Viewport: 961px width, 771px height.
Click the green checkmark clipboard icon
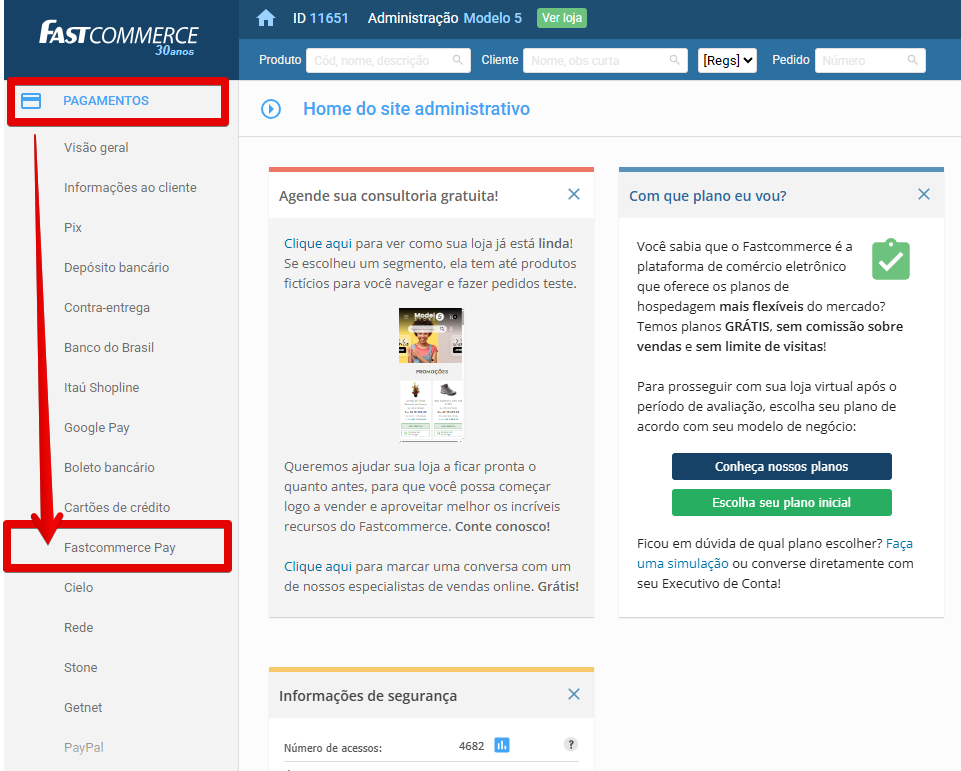(x=891, y=259)
